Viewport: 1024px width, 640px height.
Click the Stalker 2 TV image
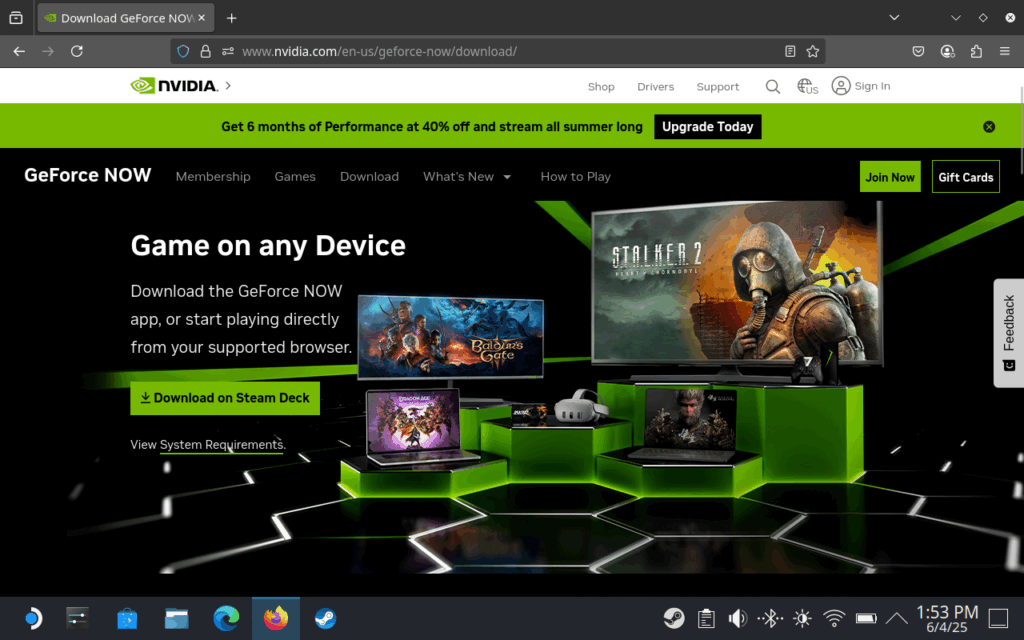[737, 283]
